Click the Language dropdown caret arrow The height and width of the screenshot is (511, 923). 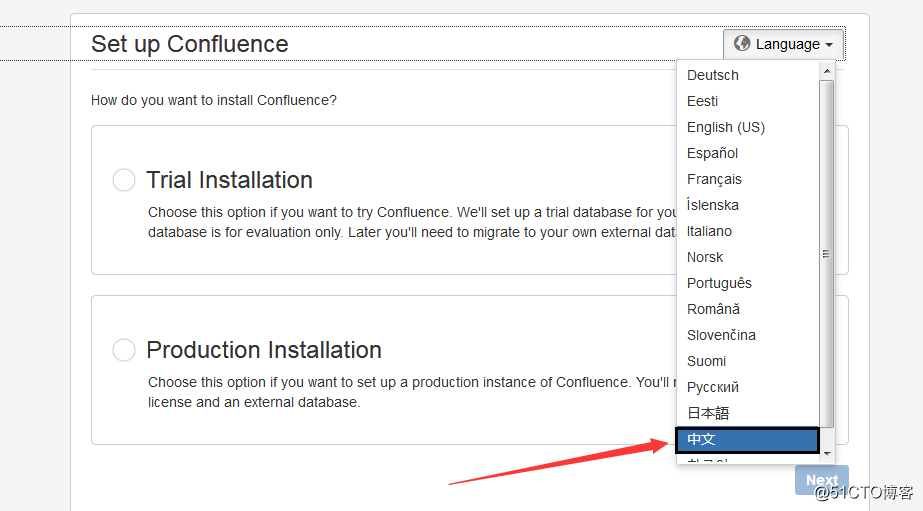point(829,45)
